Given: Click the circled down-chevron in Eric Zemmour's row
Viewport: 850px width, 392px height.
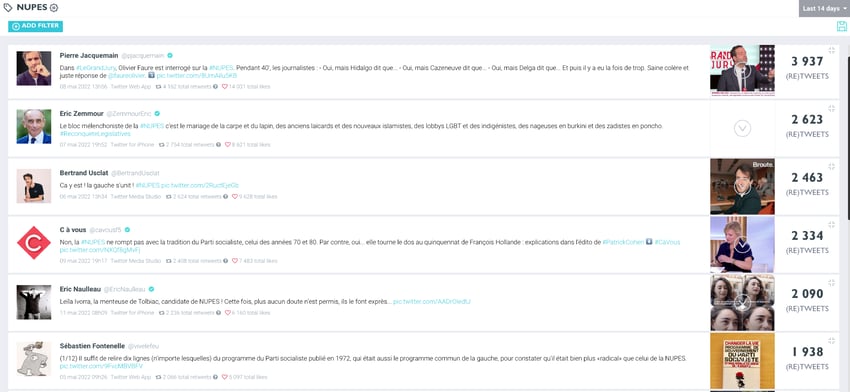Looking at the screenshot, I should point(742,128).
